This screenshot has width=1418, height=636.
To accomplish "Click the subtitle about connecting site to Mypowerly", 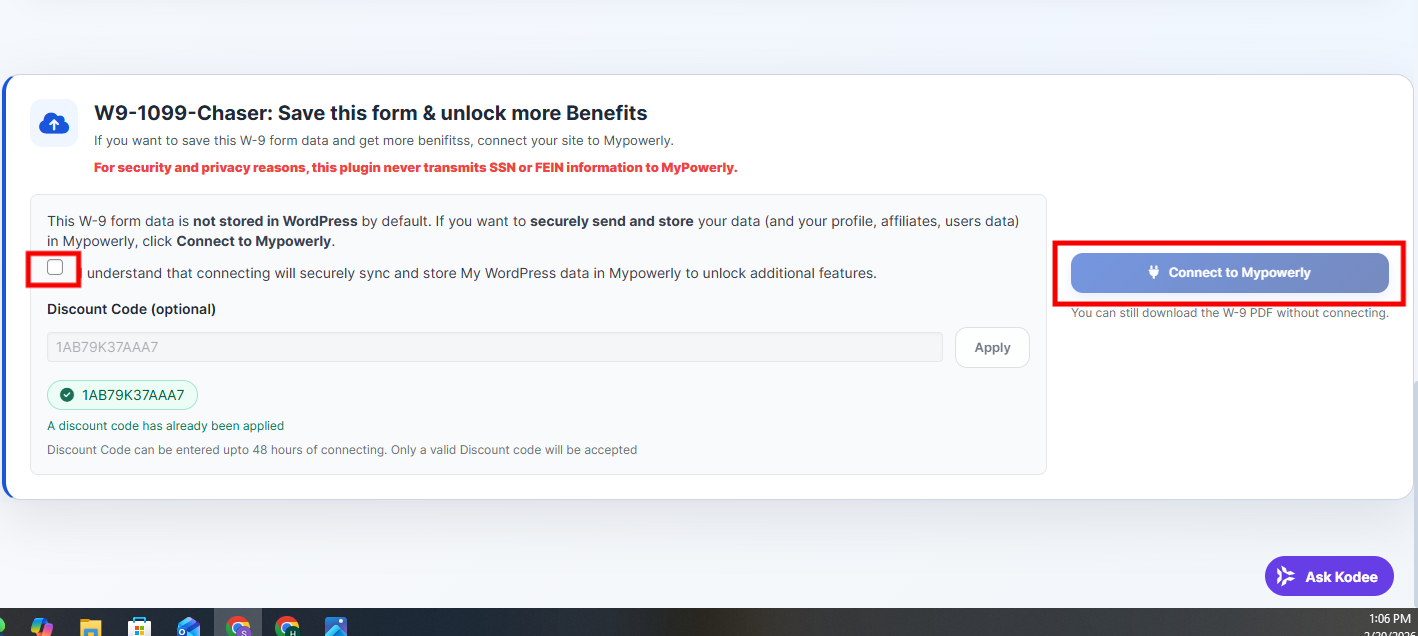I will 384,141.
